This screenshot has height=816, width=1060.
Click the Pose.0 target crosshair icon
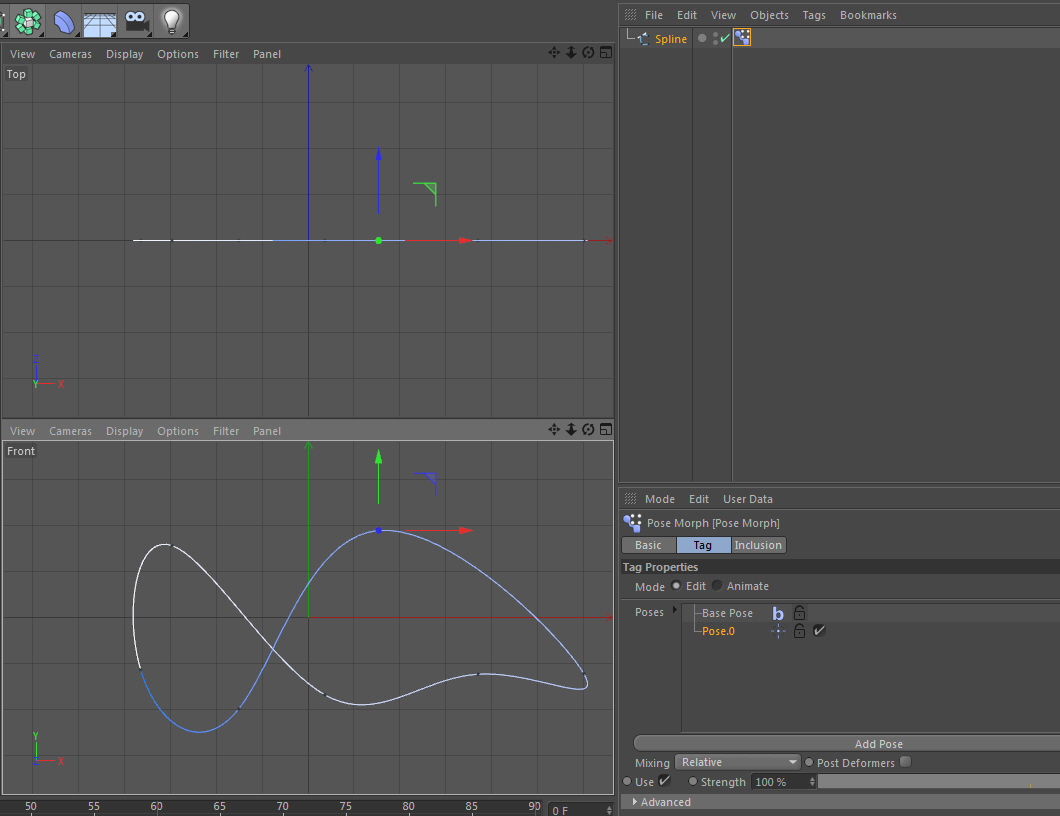tap(778, 631)
